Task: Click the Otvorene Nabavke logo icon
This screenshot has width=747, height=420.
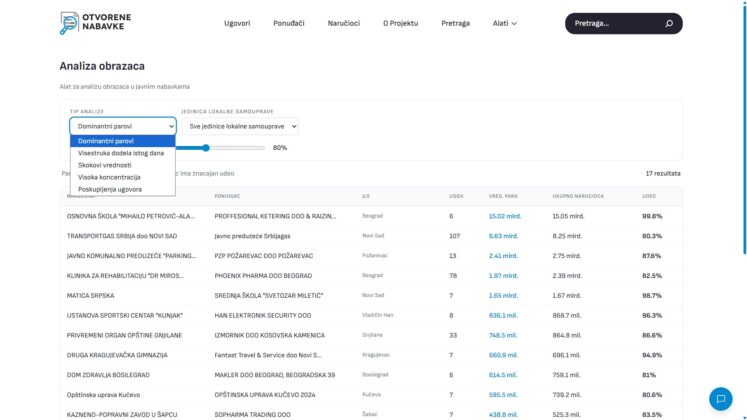Action: (69, 23)
